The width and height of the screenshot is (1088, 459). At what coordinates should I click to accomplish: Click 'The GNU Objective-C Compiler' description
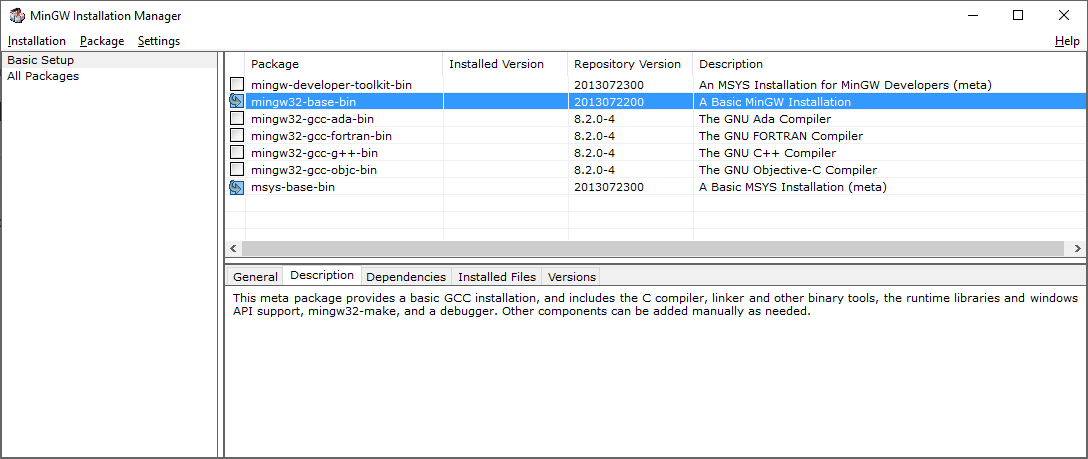click(788, 170)
